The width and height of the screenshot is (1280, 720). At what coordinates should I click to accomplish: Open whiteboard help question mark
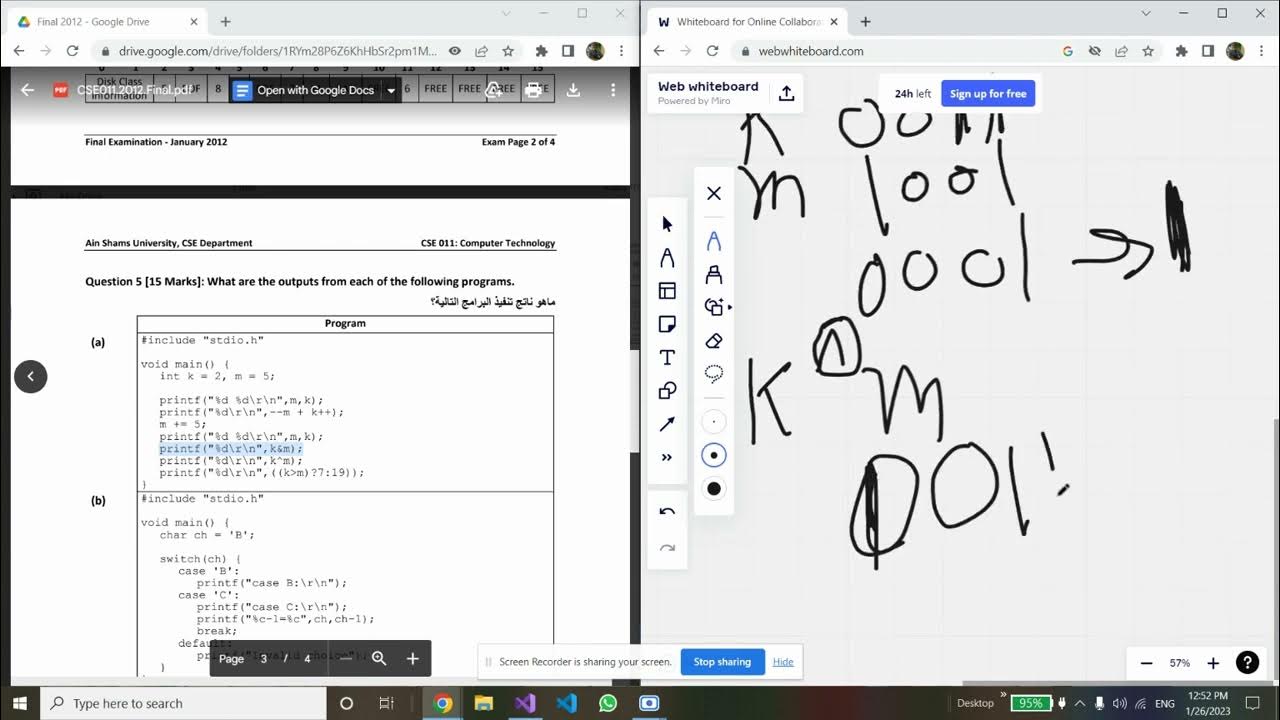click(x=1247, y=662)
